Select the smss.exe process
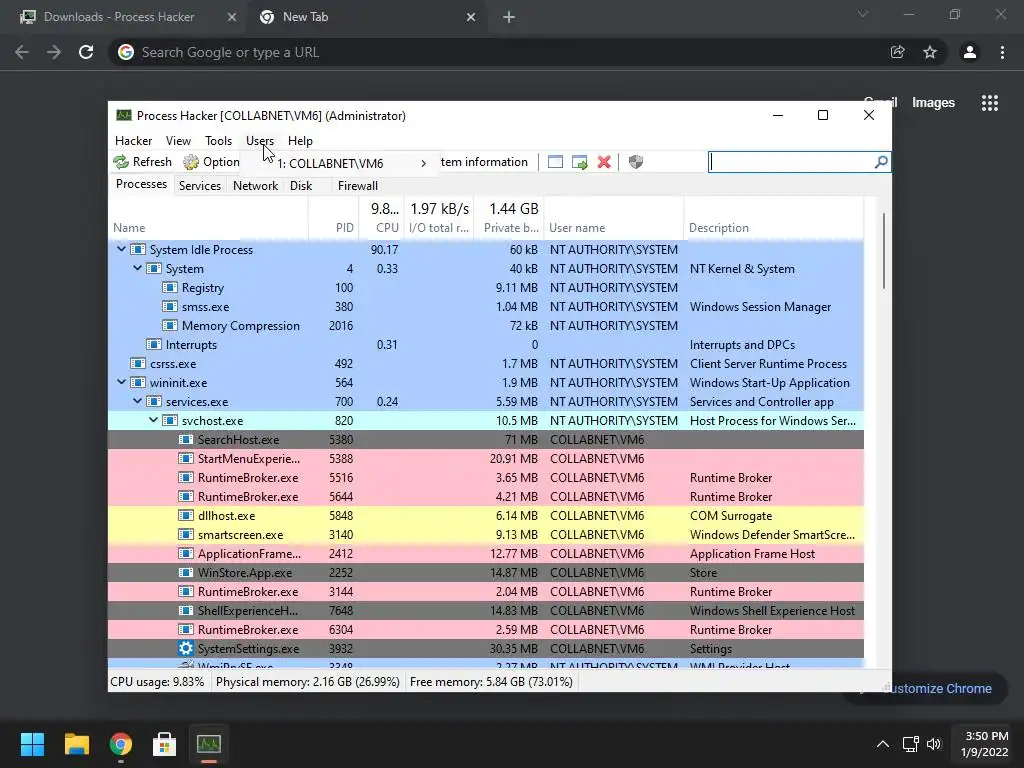The width and height of the screenshot is (1024, 768). 486,306
